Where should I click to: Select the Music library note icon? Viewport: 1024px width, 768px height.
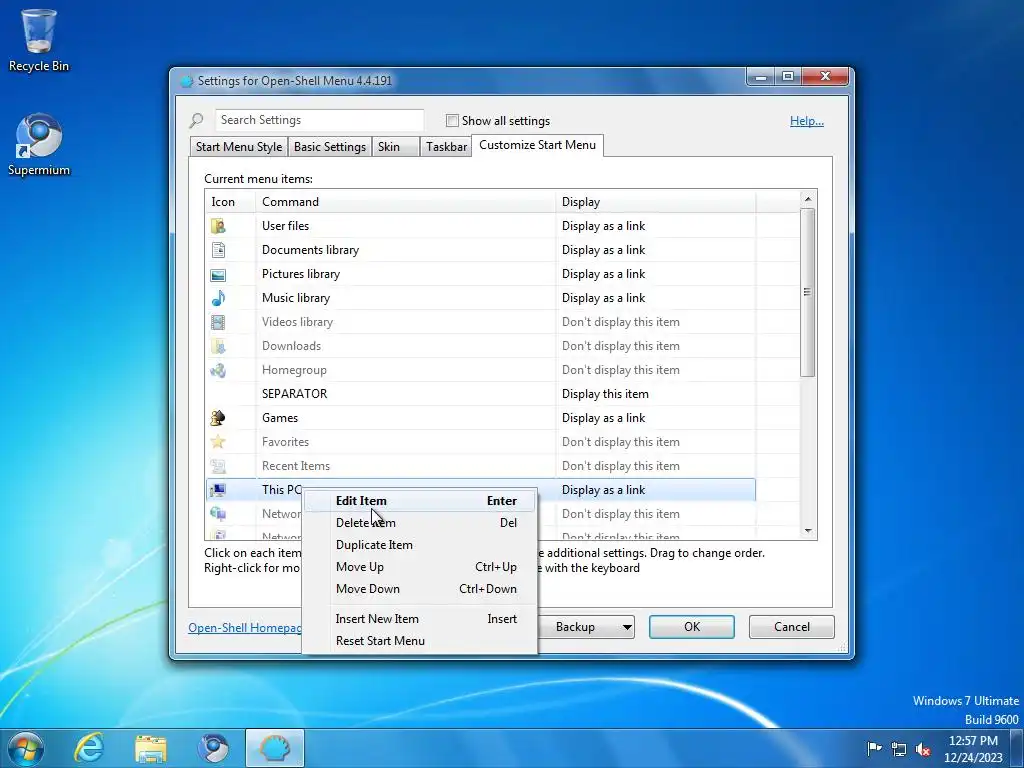click(x=218, y=298)
